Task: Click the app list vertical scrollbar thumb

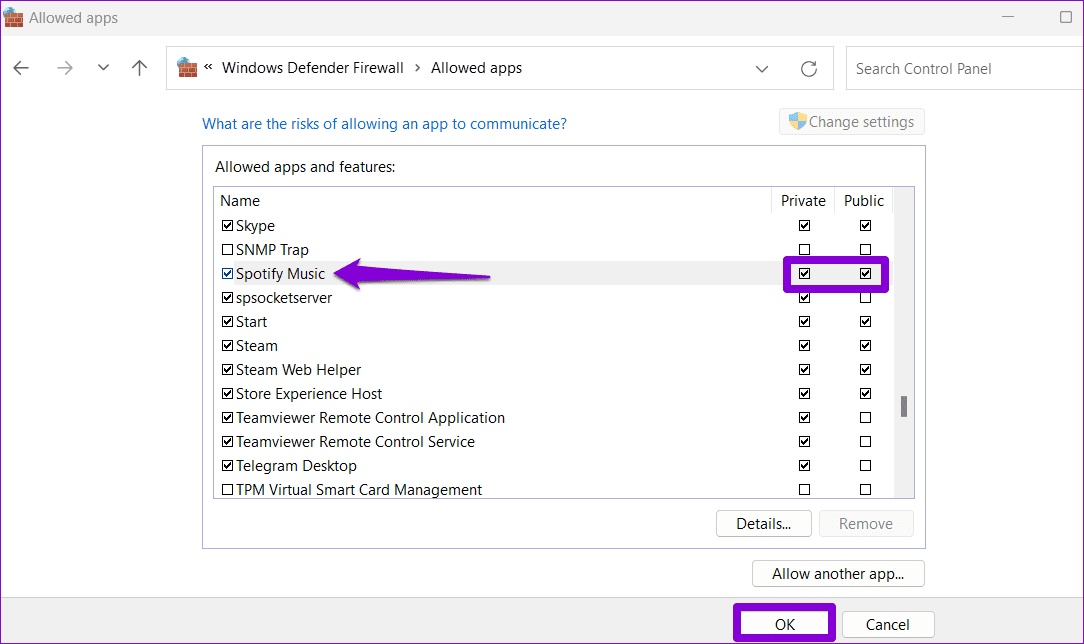Action: tap(904, 406)
